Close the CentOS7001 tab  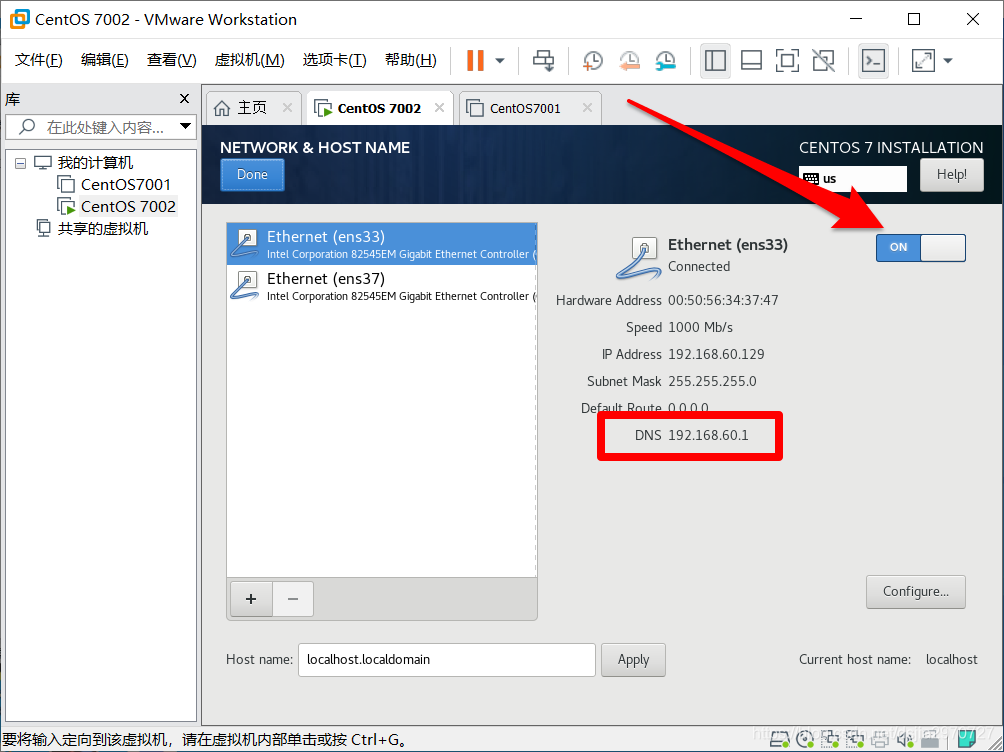587,108
